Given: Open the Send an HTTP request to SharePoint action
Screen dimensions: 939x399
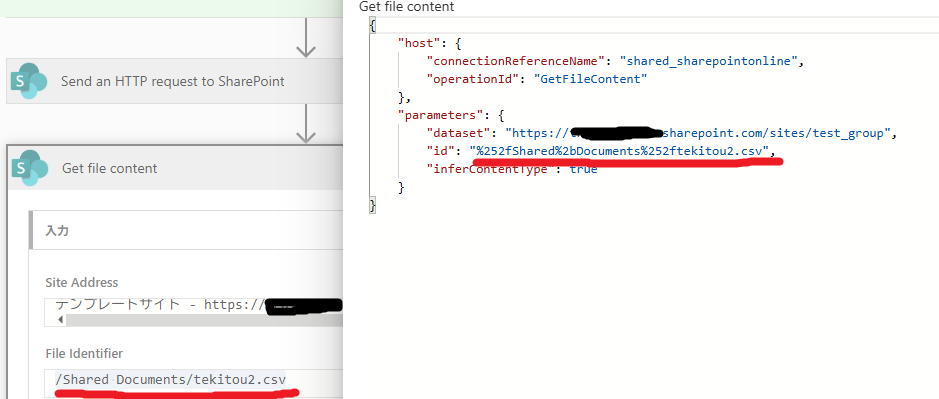Looking at the screenshot, I should click(174, 81).
